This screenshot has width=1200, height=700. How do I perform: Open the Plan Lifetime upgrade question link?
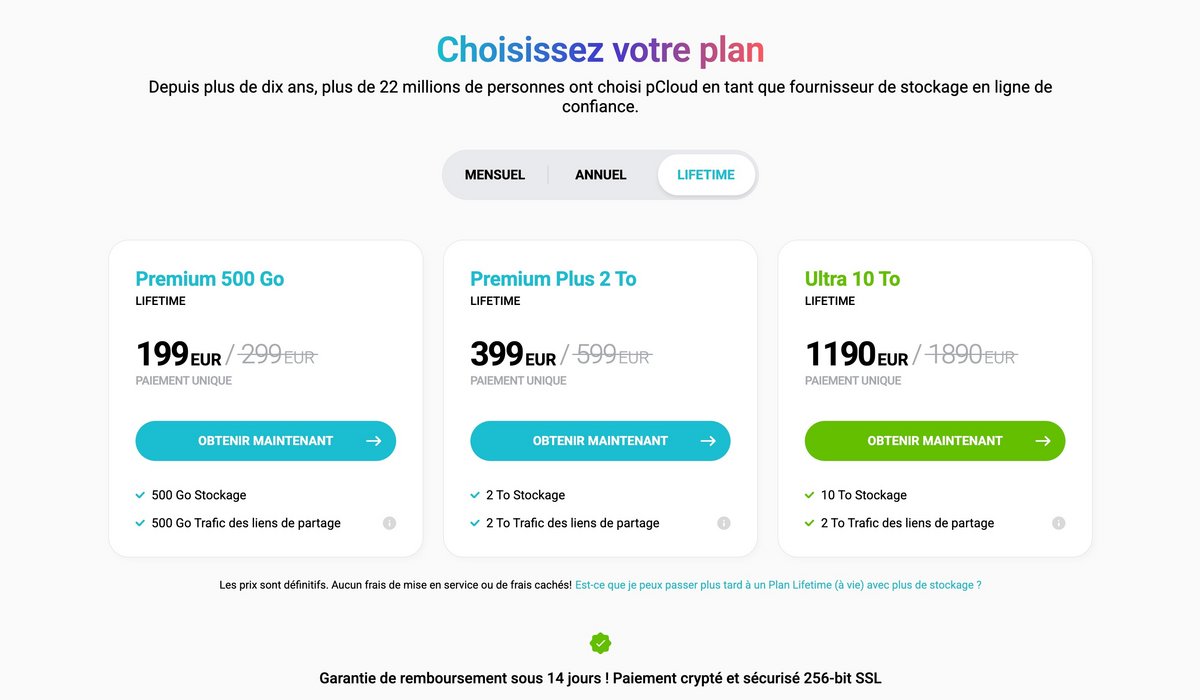coord(778,584)
